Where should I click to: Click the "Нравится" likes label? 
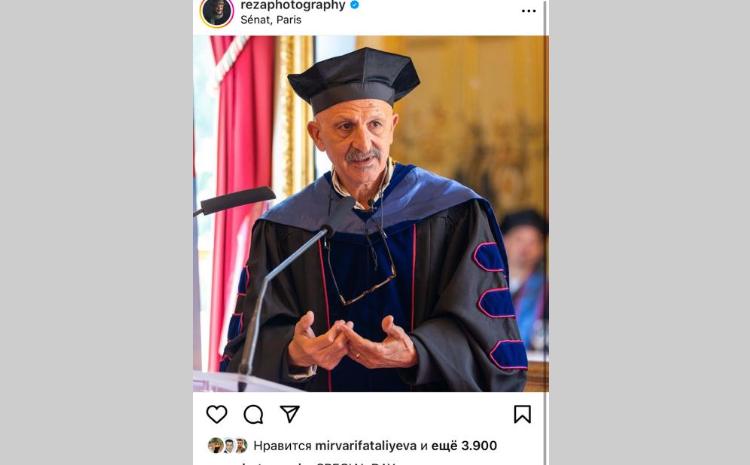[x=280, y=446]
